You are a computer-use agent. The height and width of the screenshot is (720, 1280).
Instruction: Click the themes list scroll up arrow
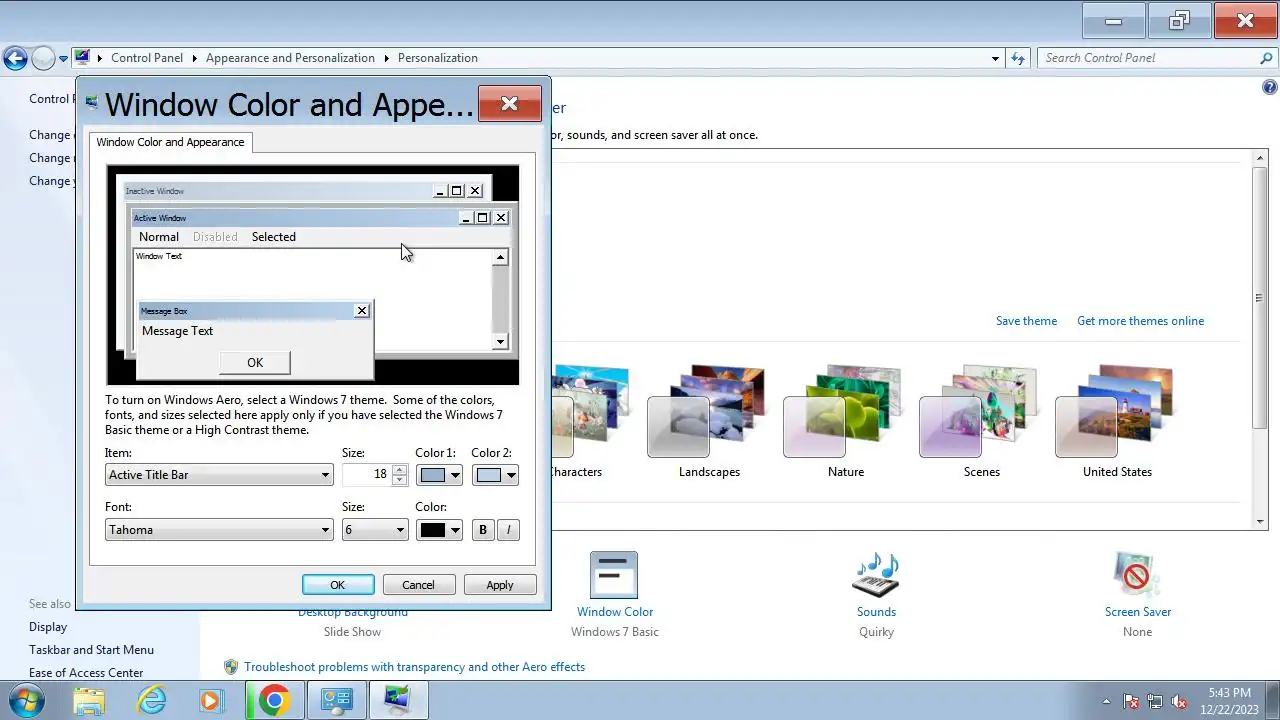(x=1260, y=157)
